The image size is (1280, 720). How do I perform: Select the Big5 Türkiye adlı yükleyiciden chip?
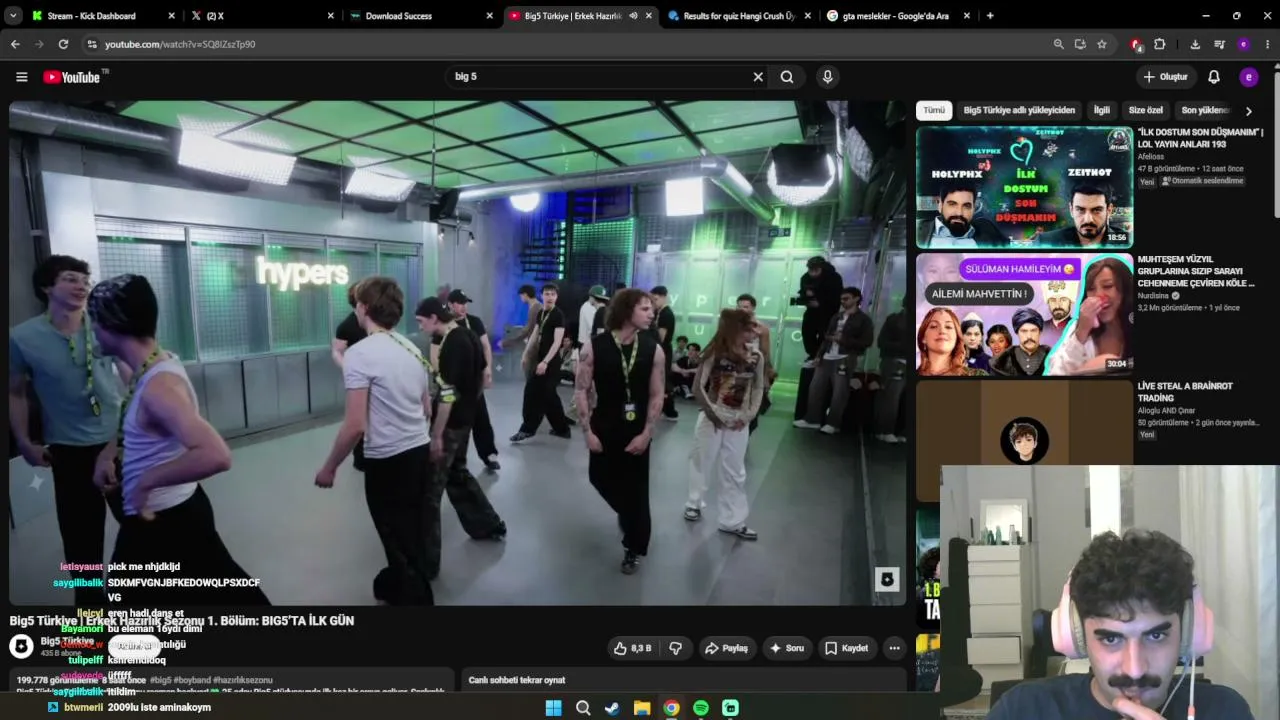point(1019,110)
